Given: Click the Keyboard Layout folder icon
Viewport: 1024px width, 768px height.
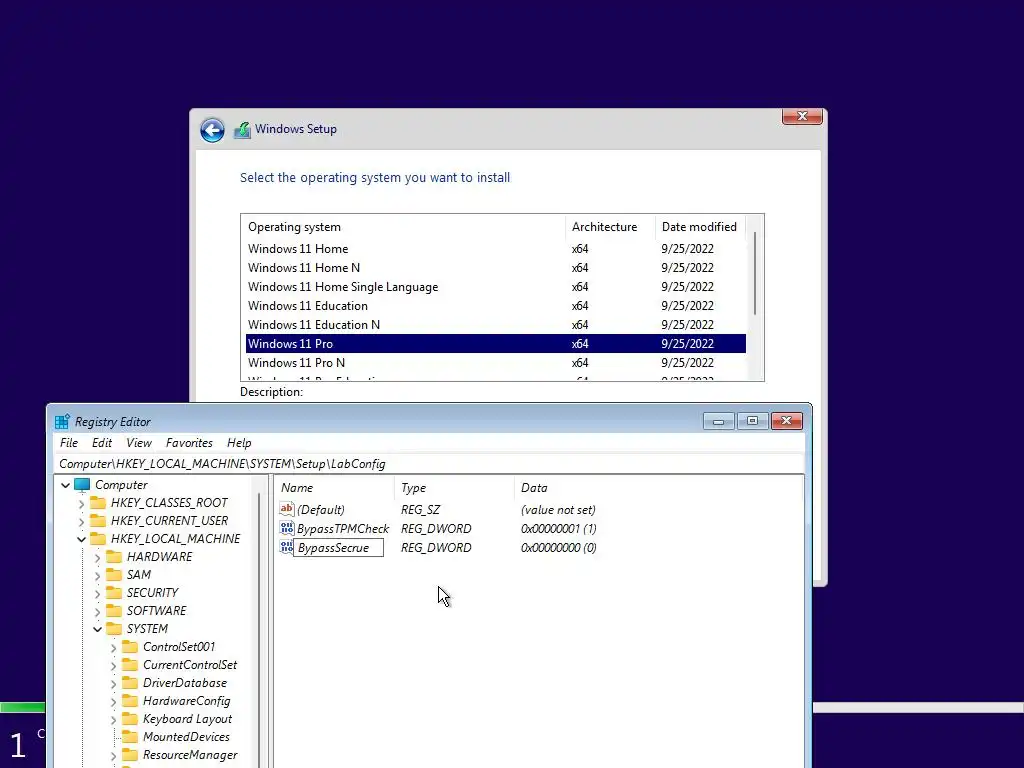Looking at the screenshot, I should click(x=130, y=718).
